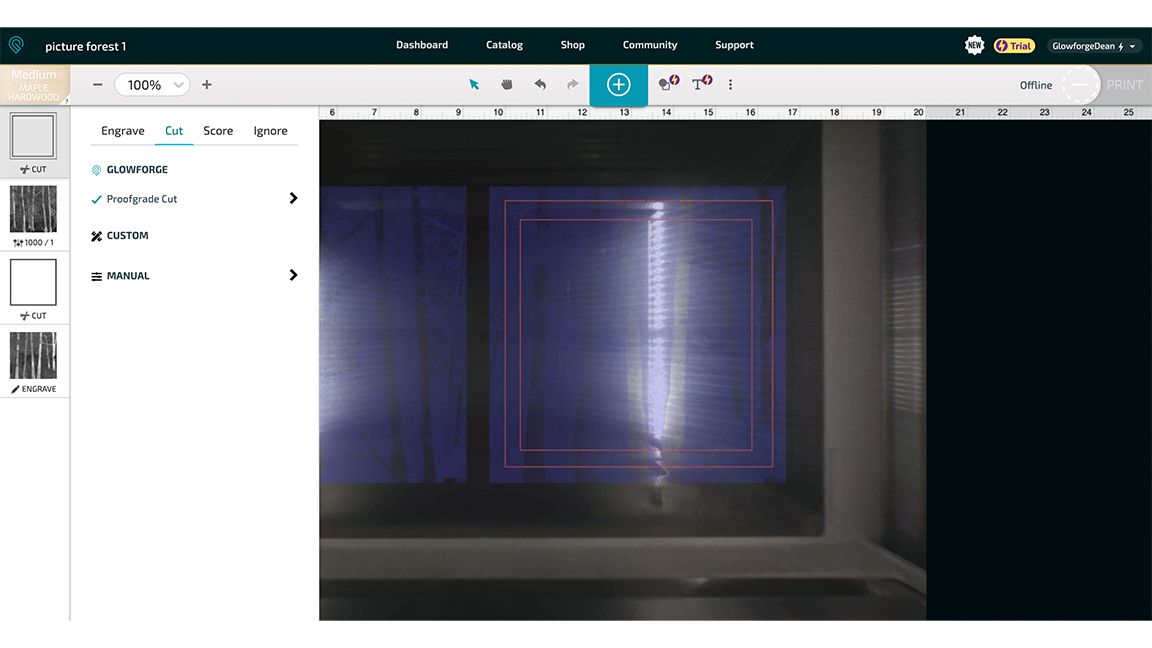1152x648 pixels.
Task: Select the 1000 / 1 forest thumbnail
Action: (33, 215)
